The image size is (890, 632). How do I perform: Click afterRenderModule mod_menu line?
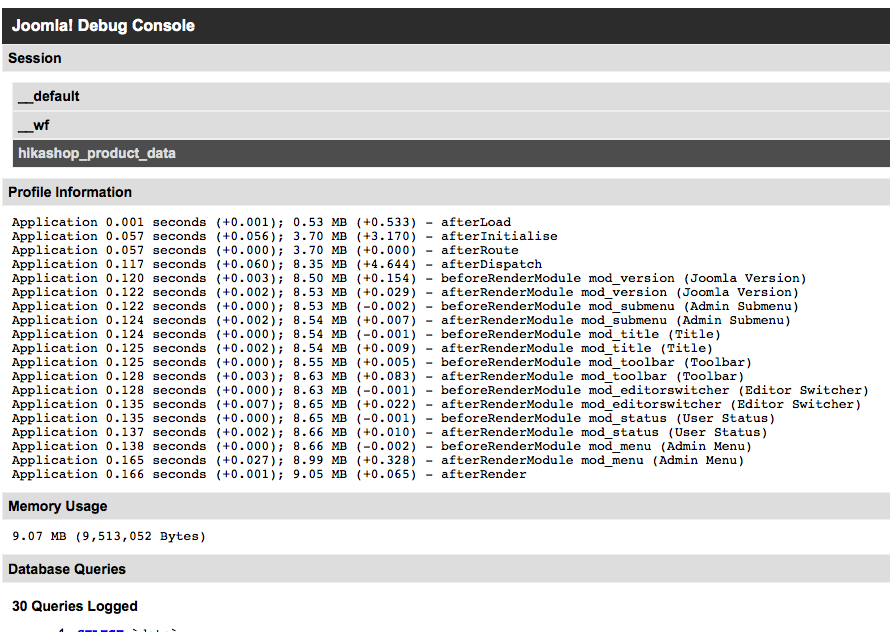tap(378, 461)
